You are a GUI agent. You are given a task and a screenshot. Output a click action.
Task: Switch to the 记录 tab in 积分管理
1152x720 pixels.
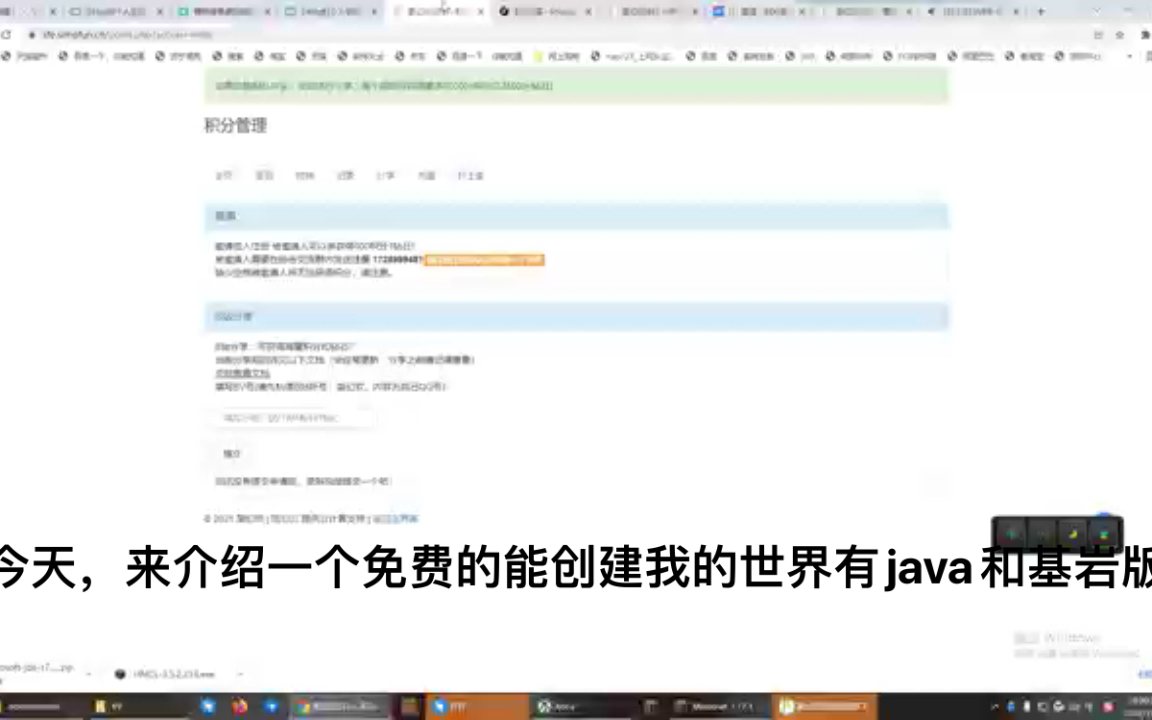coord(345,175)
